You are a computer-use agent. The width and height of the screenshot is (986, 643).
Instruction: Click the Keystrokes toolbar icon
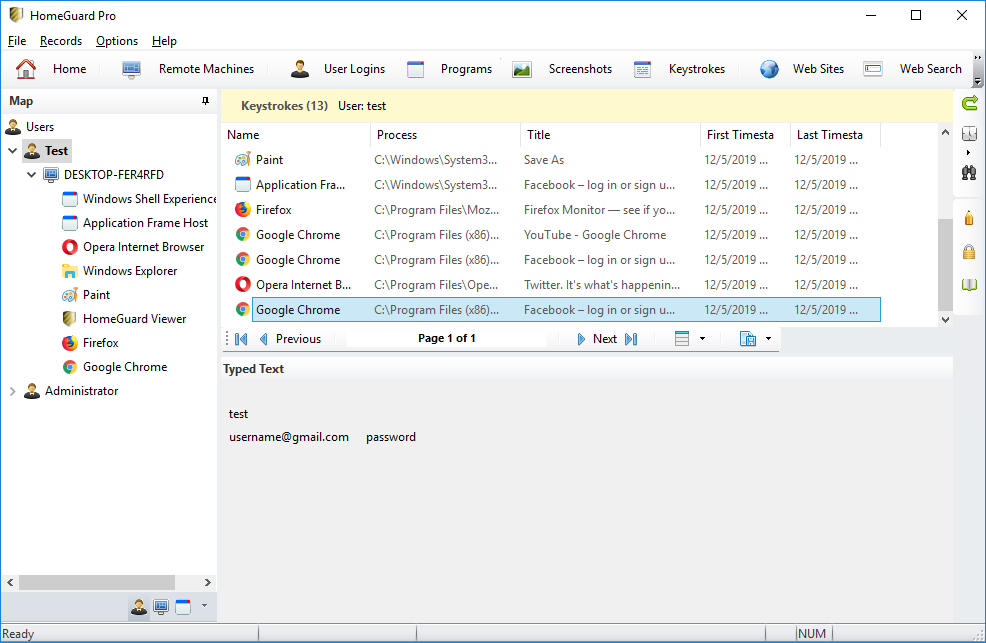point(642,69)
